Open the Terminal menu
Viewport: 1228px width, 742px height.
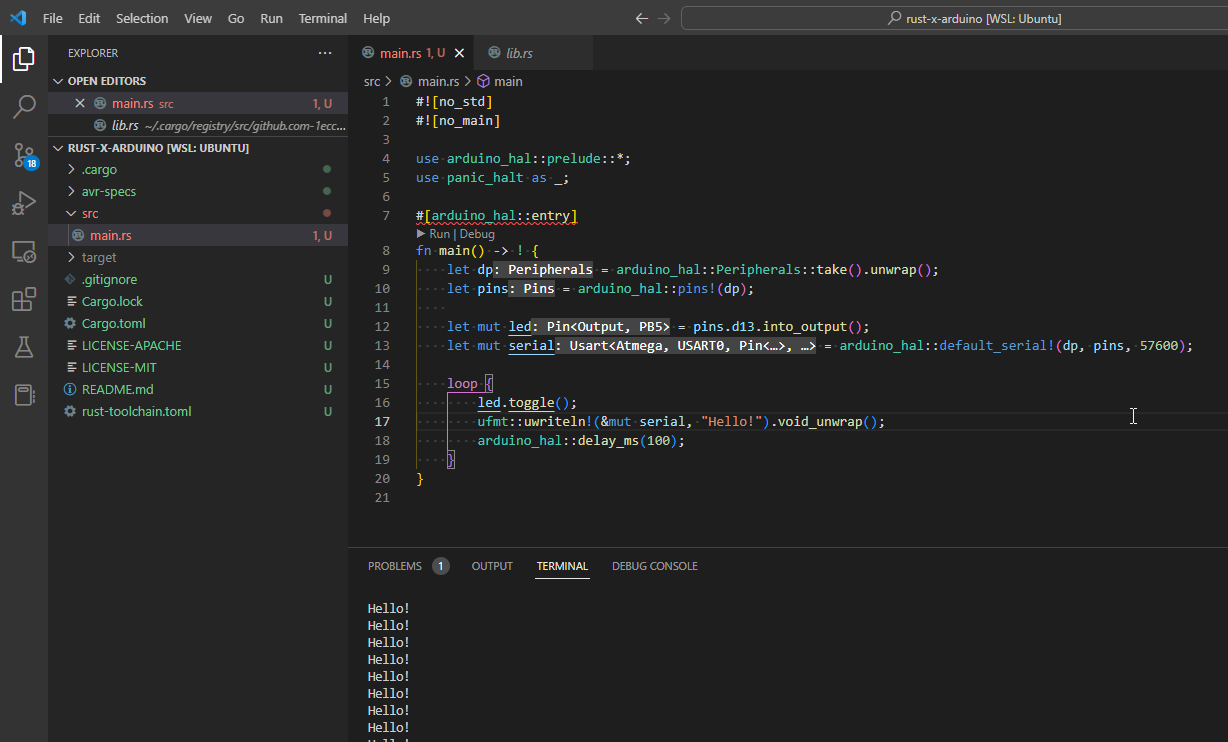[x=323, y=18]
